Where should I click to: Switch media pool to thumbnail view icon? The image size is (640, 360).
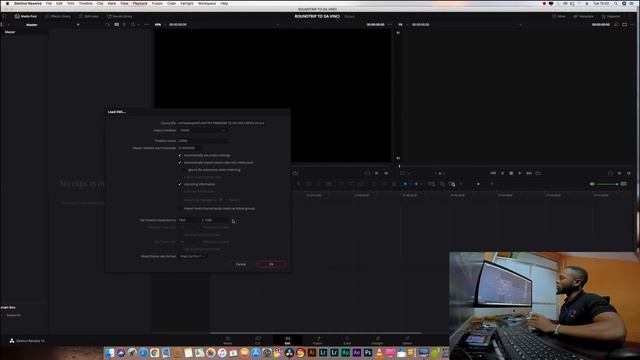click(x=116, y=24)
